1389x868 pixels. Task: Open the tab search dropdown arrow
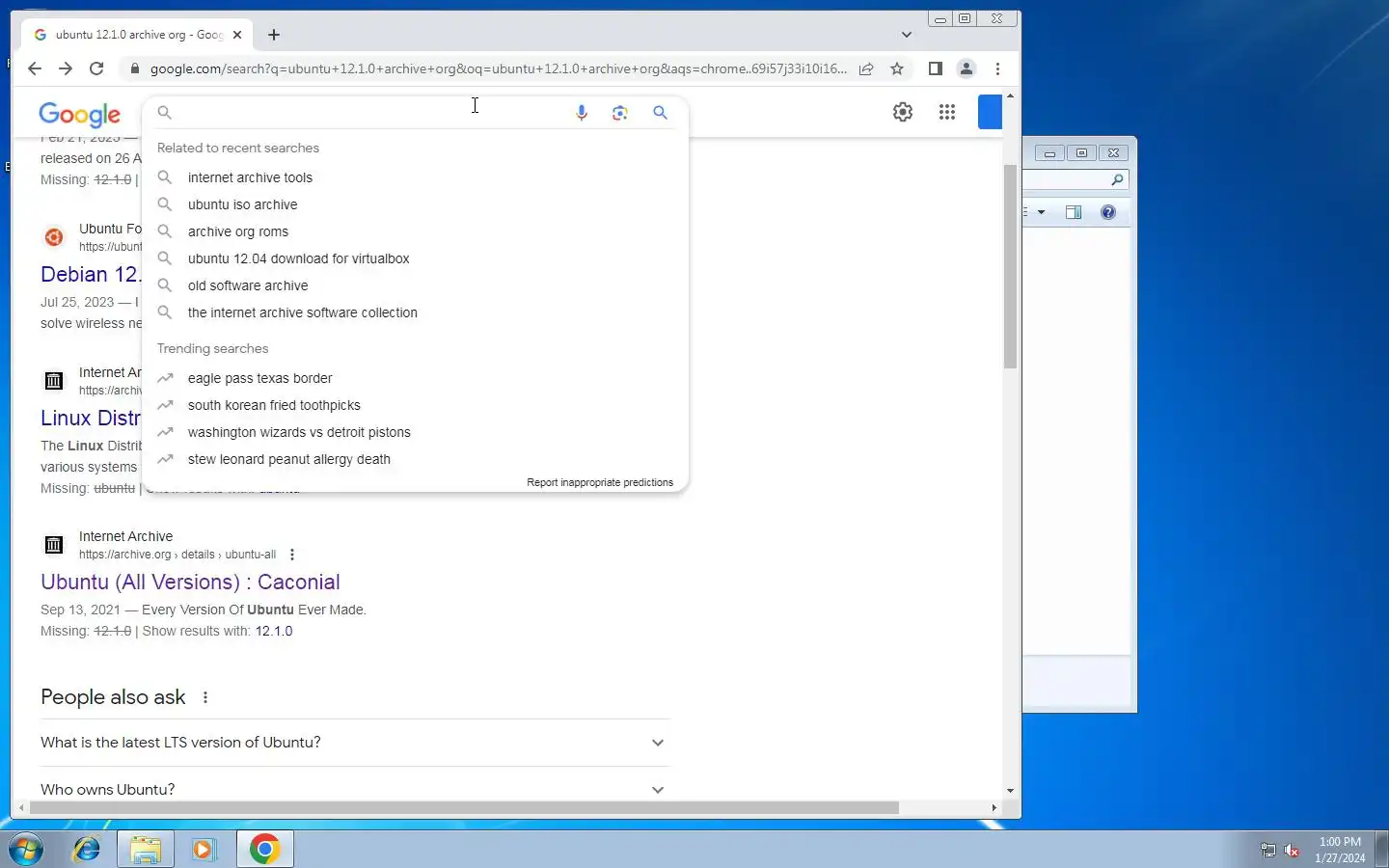tap(907, 35)
